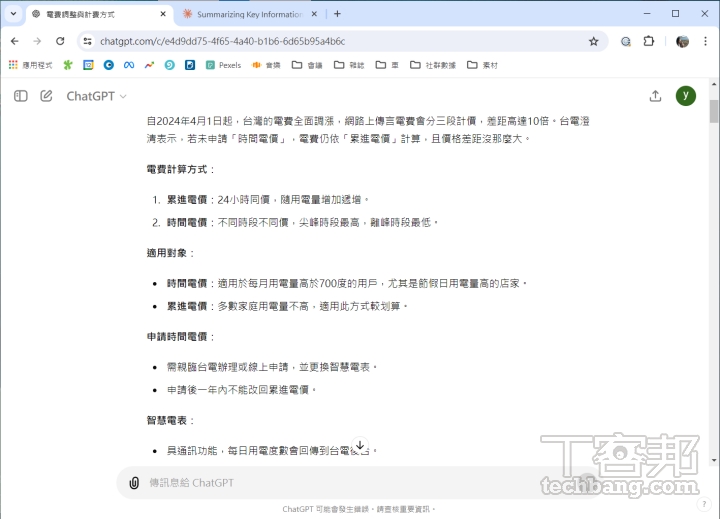Switch to the Summarizing Key Information tab
Image resolution: width=720 pixels, height=519 pixels.
click(250, 14)
